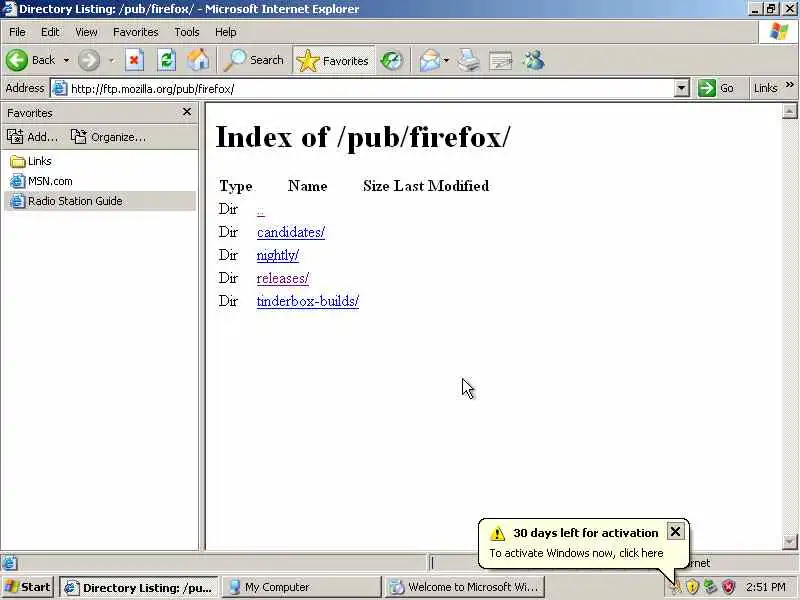Viewport: 800px width, 600px height.
Task: Close the activation balloon notification
Action: [x=675, y=532]
